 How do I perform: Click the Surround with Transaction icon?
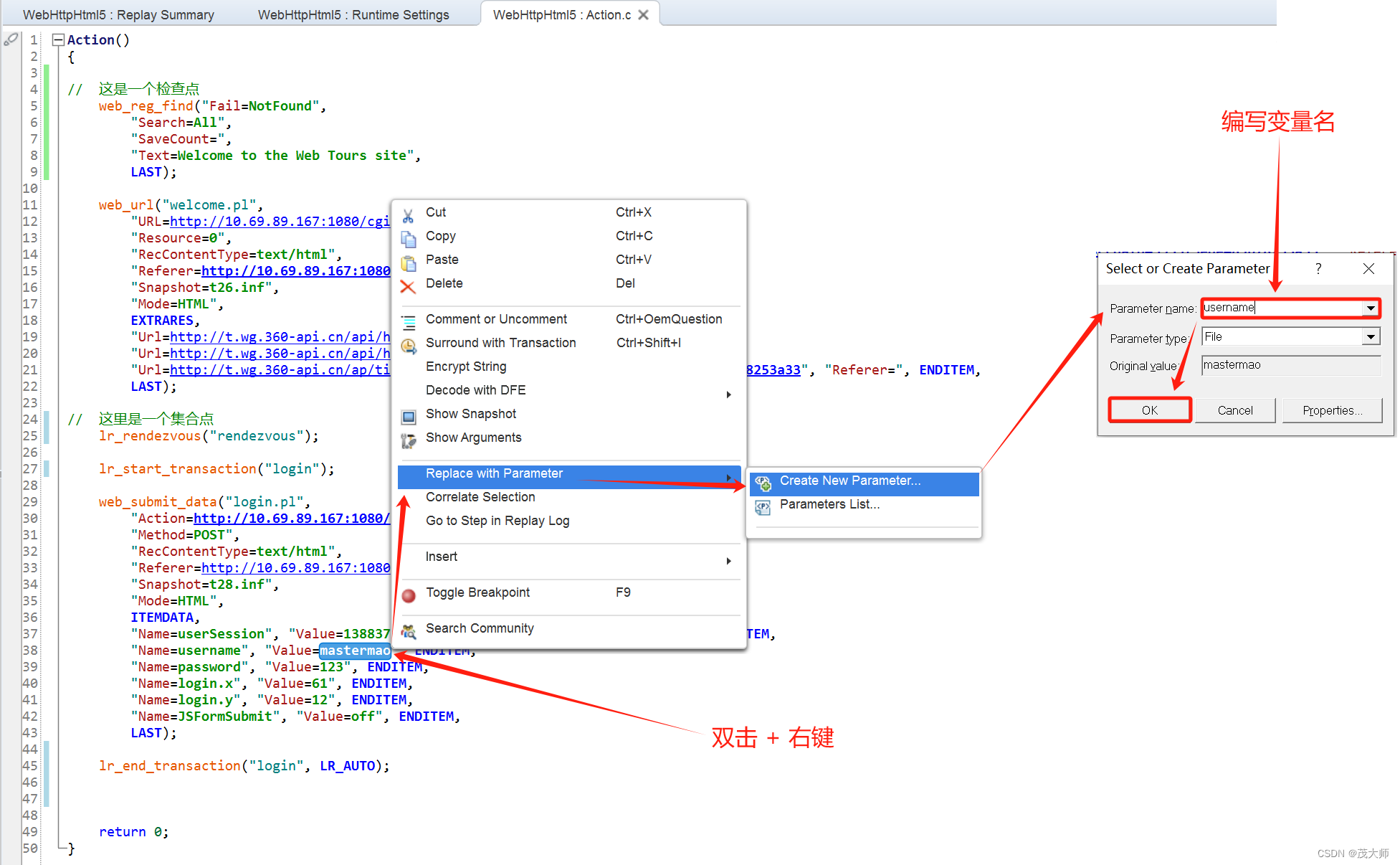click(409, 344)
